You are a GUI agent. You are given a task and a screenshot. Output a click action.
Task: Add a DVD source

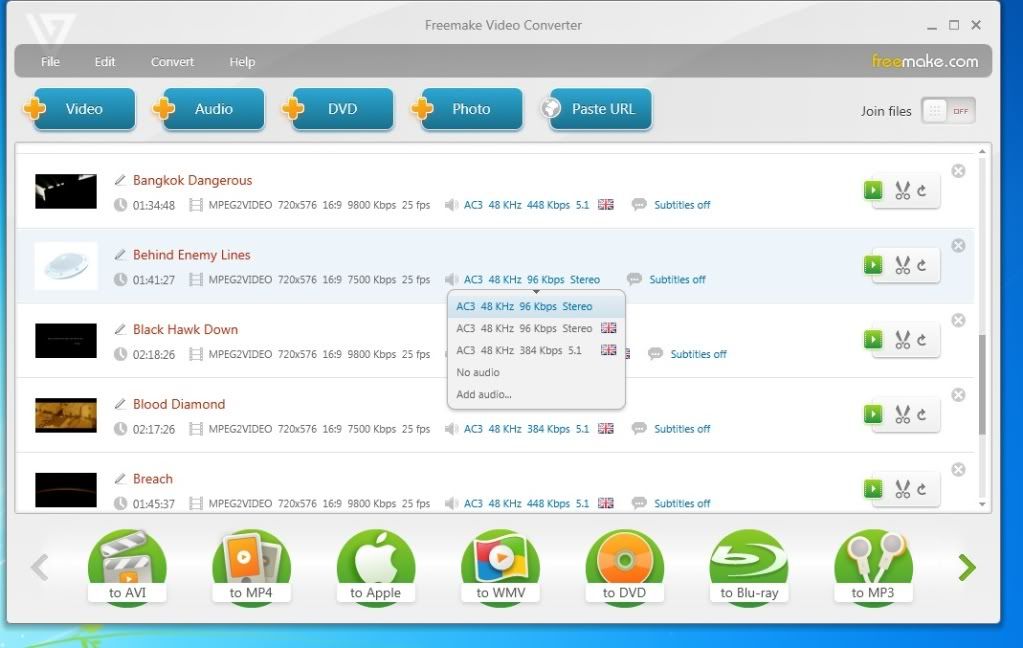tap(338, 109)
